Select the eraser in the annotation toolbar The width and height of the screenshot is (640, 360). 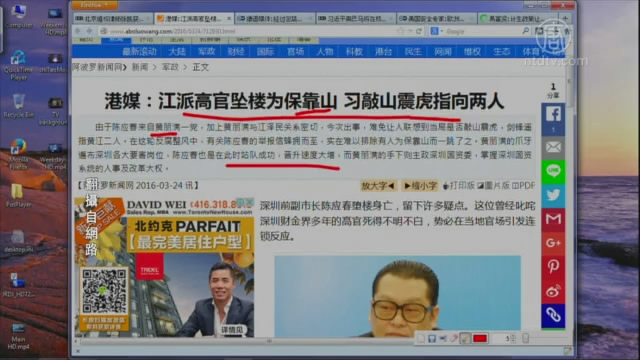click(x=453, y=338)
